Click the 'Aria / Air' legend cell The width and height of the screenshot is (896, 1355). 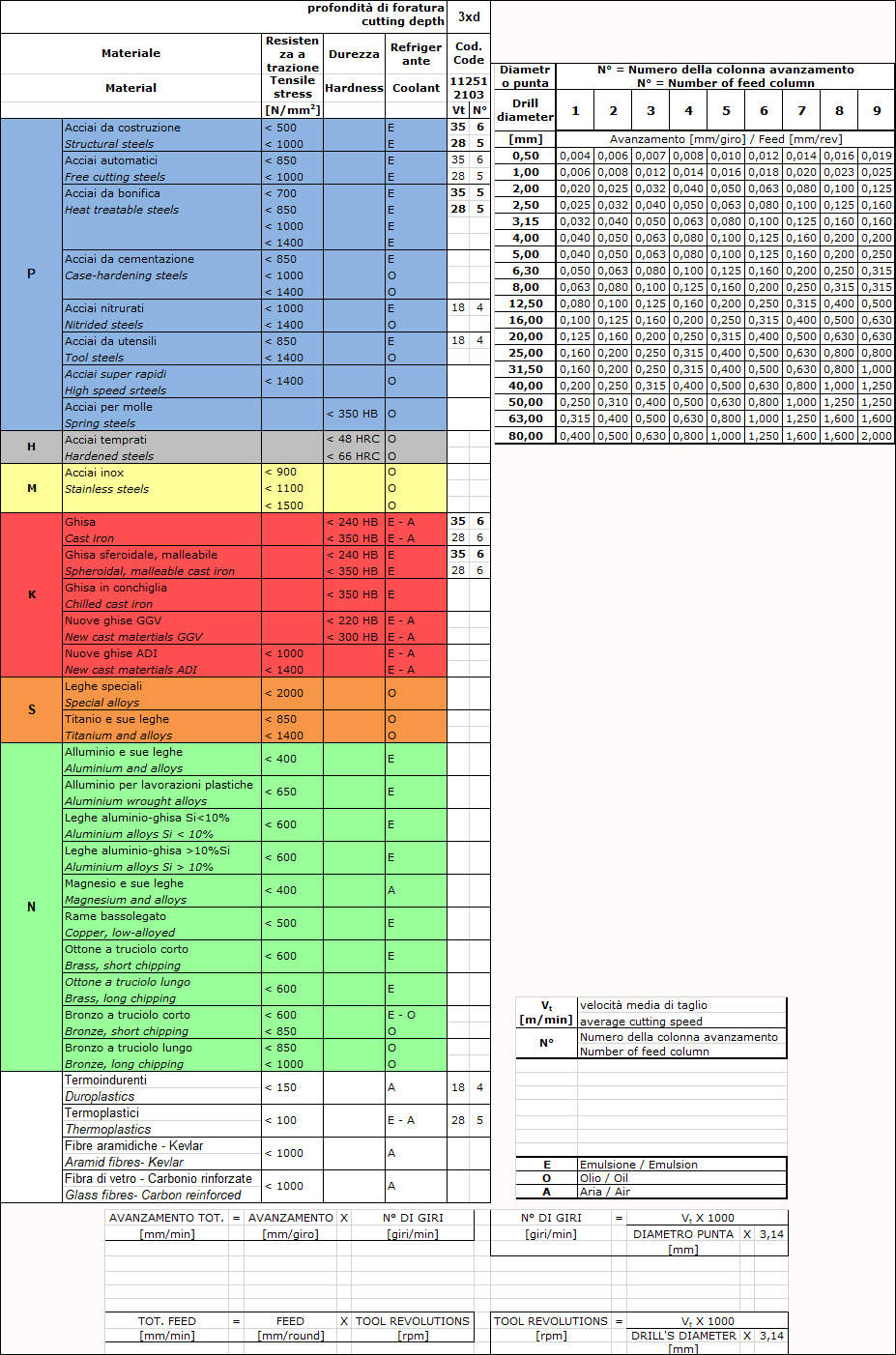click(x=681, y=1193)
